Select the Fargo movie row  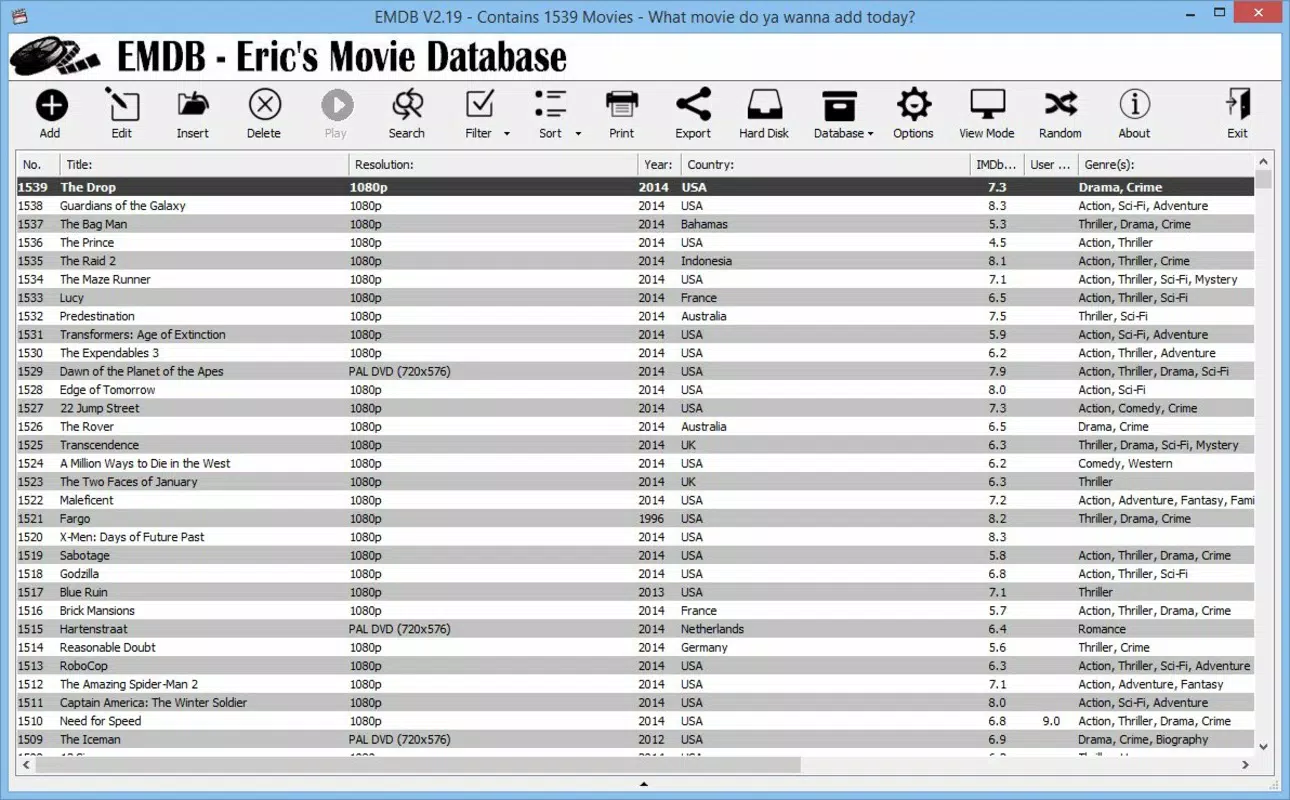(635, 519)
